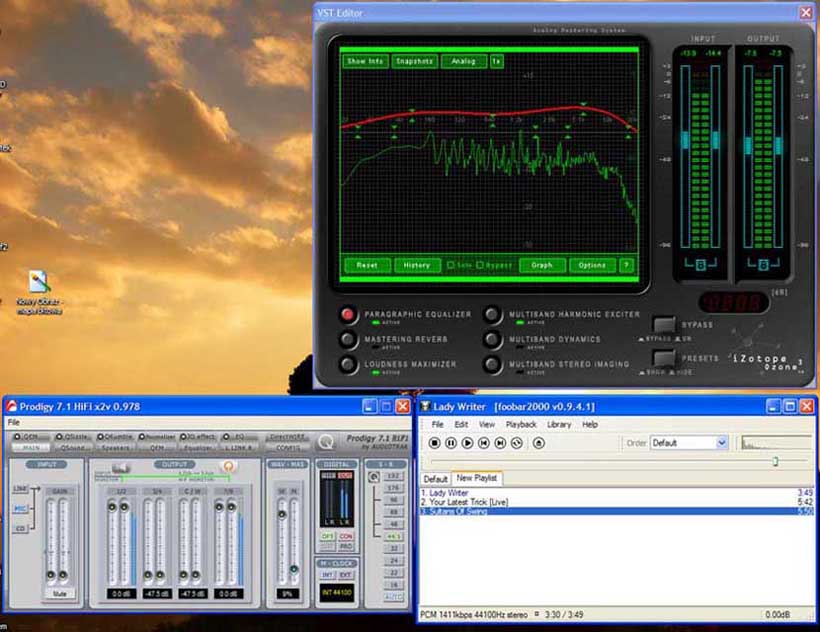This screenshot has width=820, height=632.
Task: Switch to the QSound tab in Prodigy
Action: point(73,448)
